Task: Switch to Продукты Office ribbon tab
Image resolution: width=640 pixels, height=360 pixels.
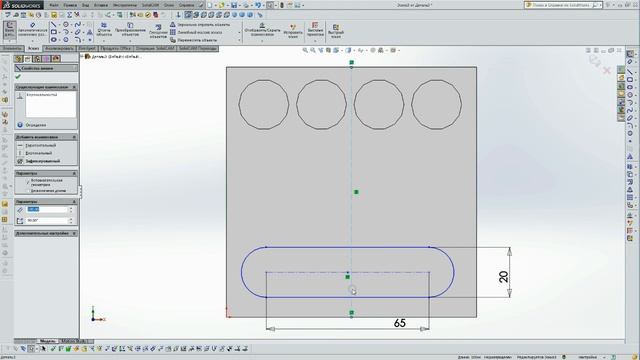Action: [x=116, y=49]
